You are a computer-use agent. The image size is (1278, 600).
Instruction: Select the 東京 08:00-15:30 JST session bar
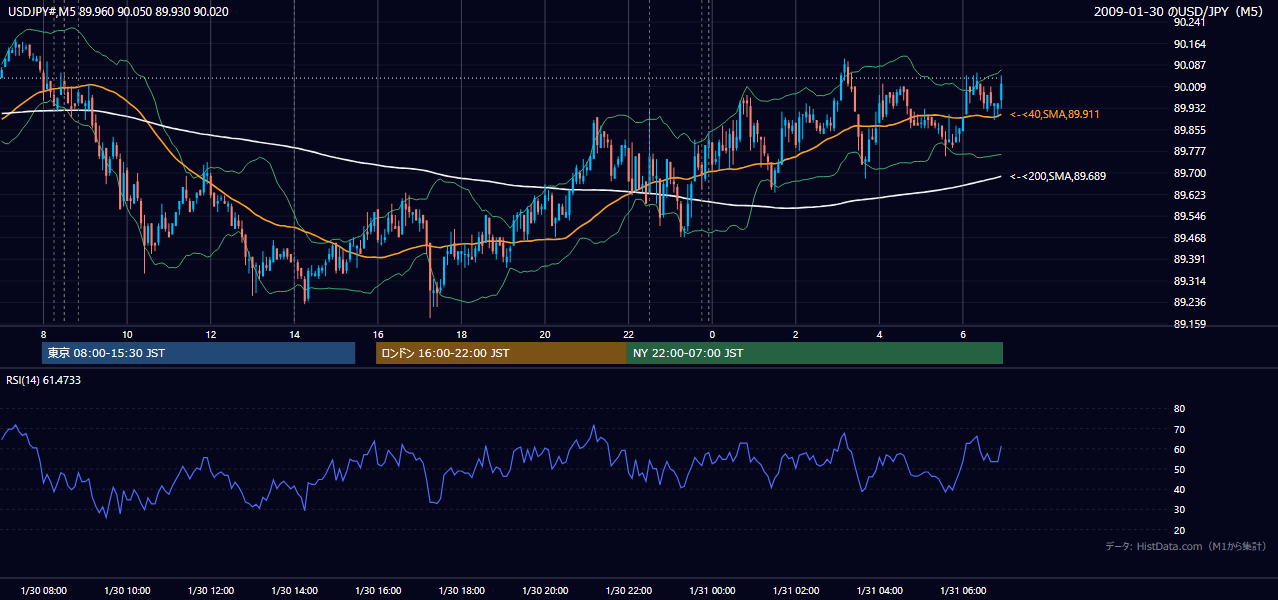pyautogui.click(x=198, y=353)
